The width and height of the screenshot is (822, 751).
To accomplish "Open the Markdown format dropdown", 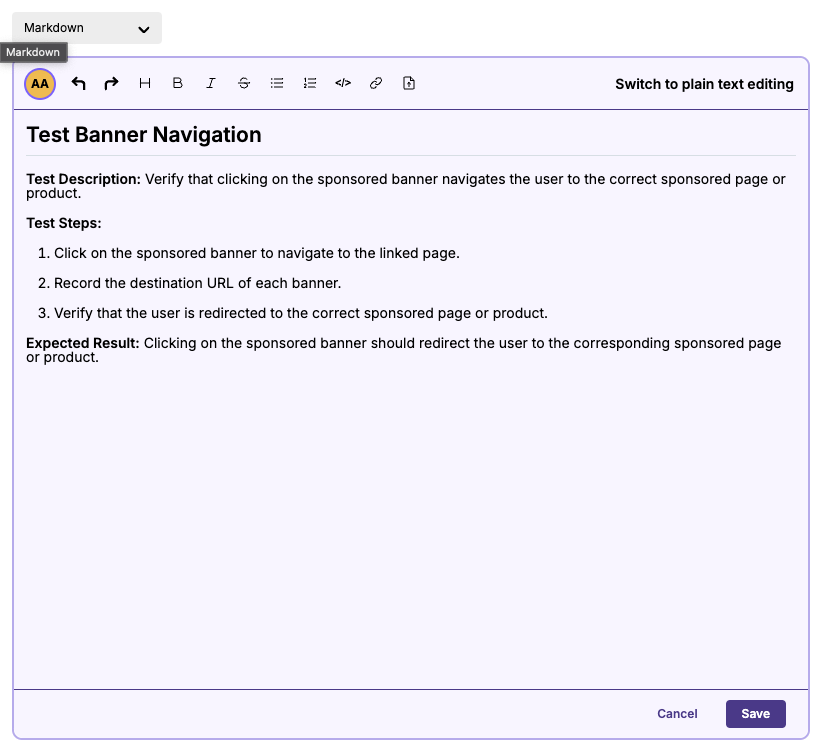I will (x=87, y=28).
